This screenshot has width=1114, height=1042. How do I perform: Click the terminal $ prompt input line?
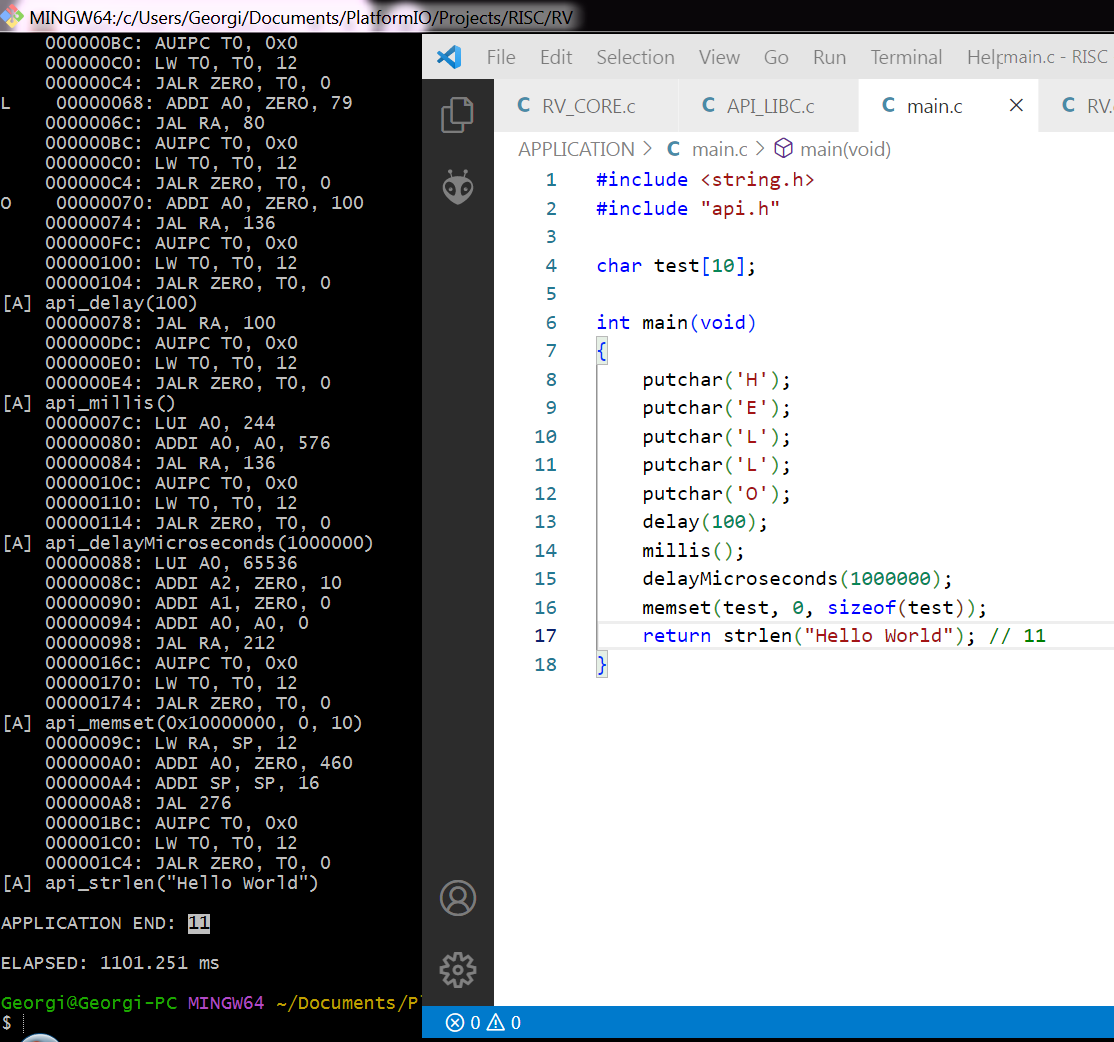click(x=211, y=1023)
